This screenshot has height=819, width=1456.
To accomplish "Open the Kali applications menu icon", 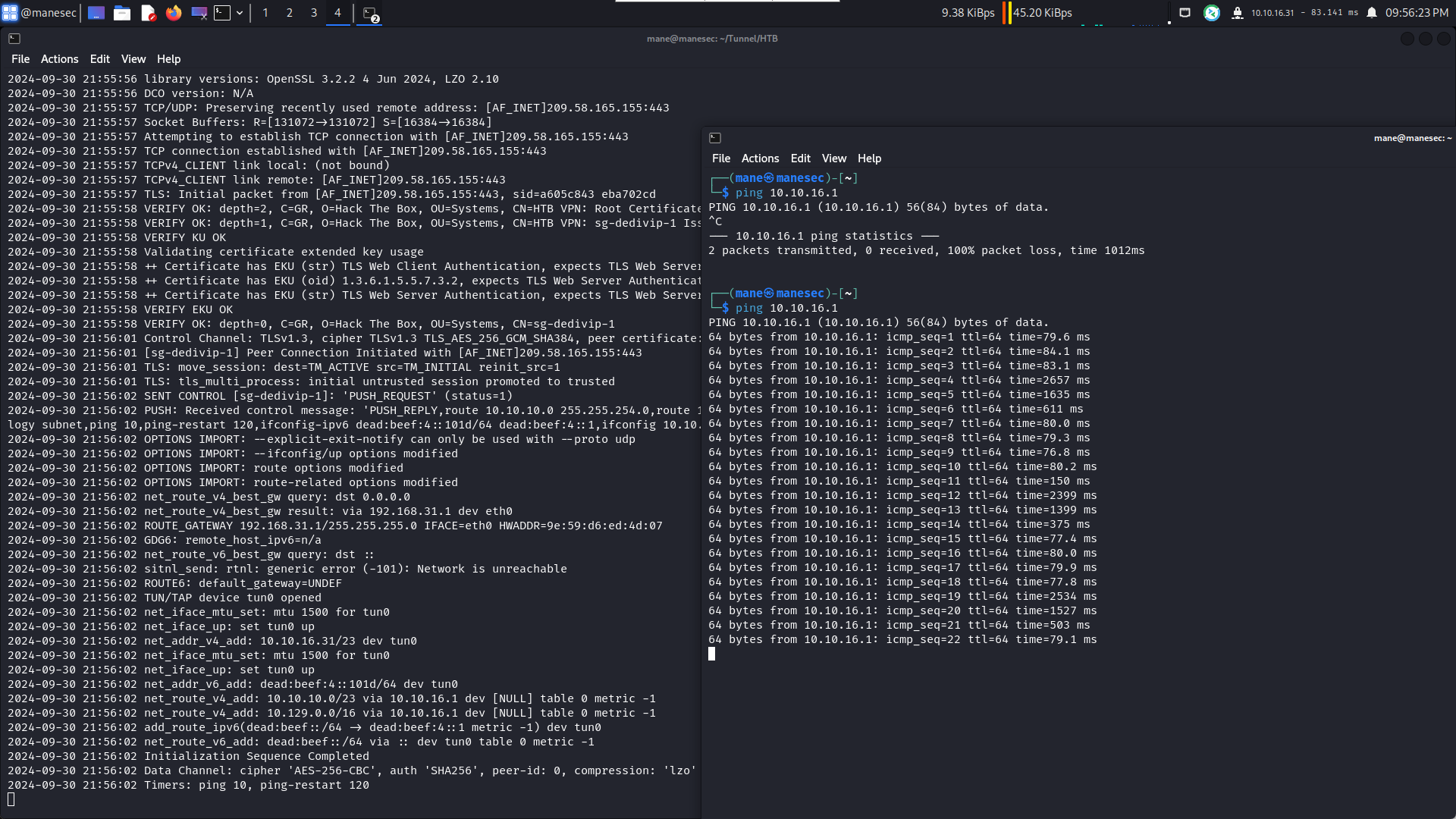I will [10, 13].
